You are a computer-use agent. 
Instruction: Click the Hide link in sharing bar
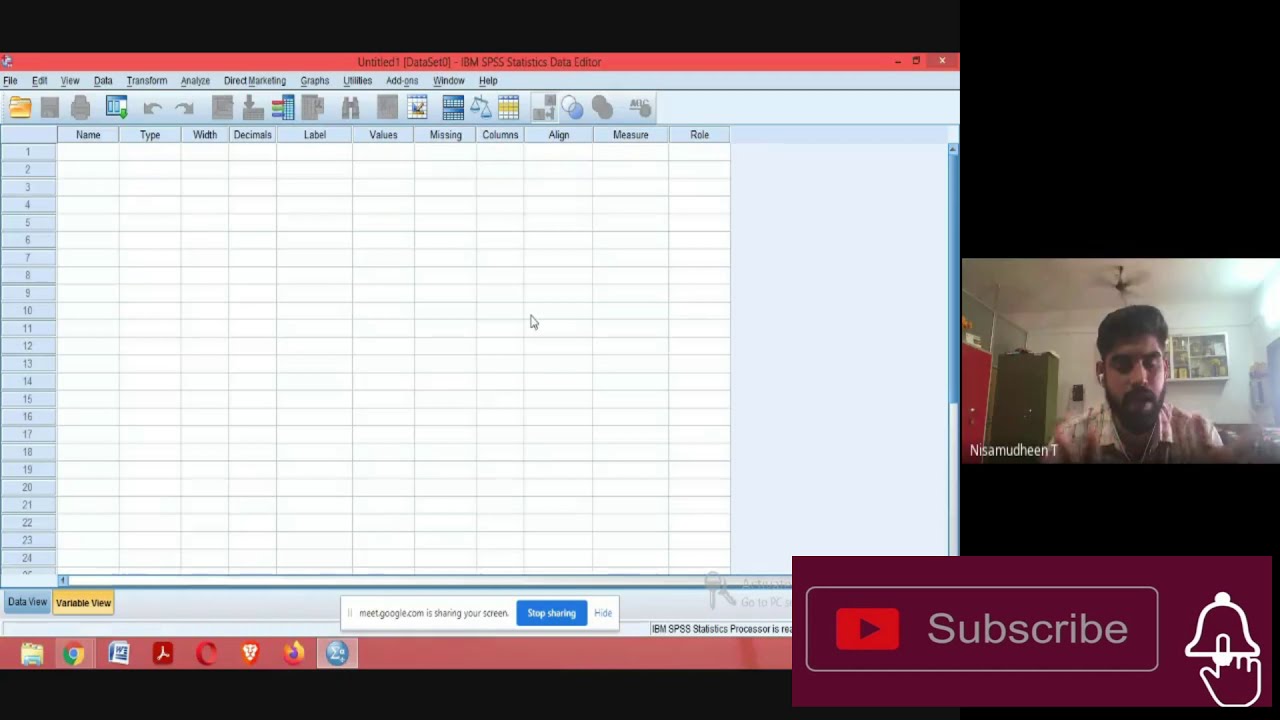(x=603, y=613)
